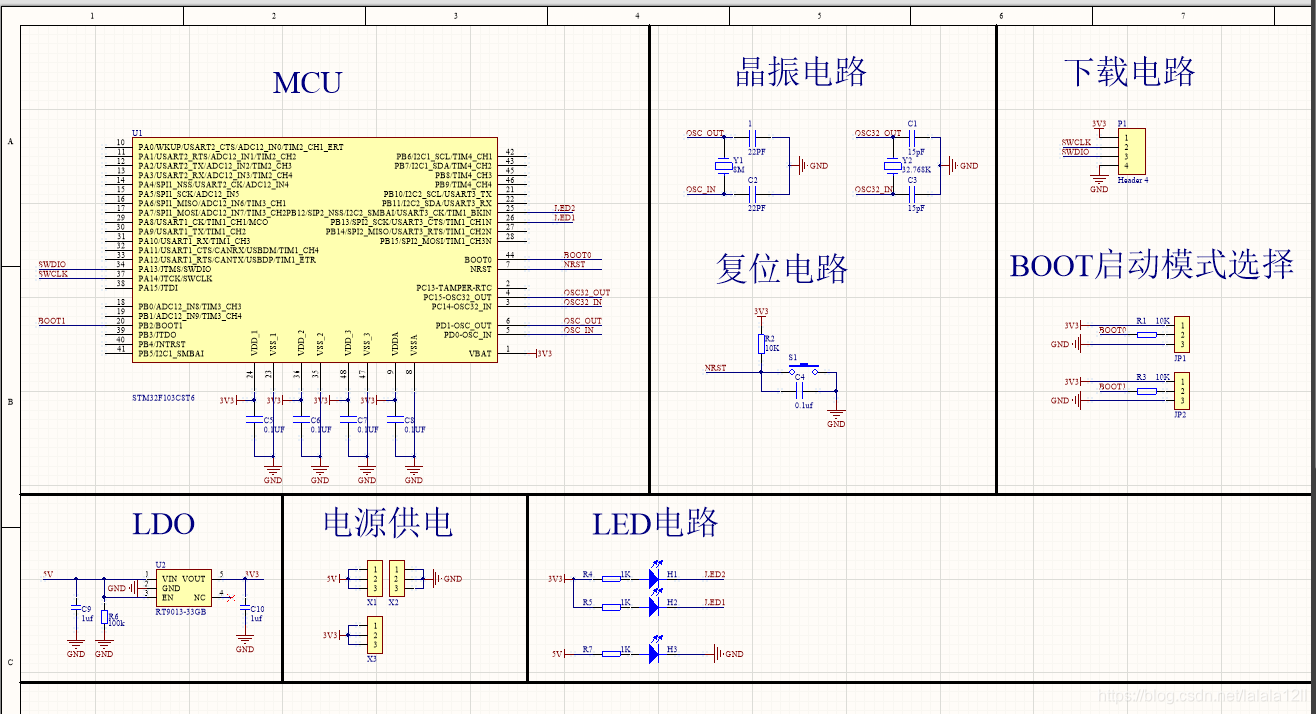Screen dimensions: 1316x714
Task: Click the PA13/JTMS/SWDIO pin label
Action: coord(175,268)
